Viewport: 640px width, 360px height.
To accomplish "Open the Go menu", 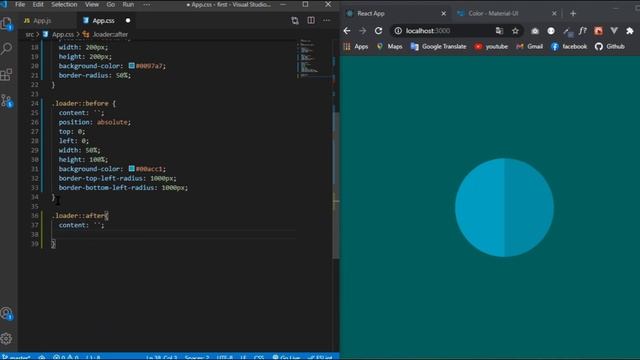I will pyautogui.click(x=111, y=4).
